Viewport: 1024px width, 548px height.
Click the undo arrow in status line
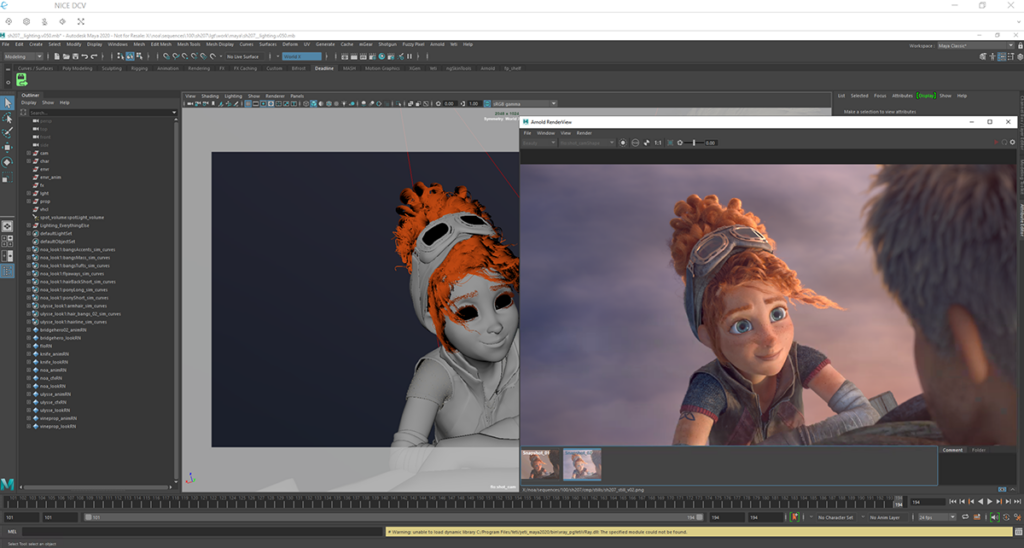click(84, 57)
